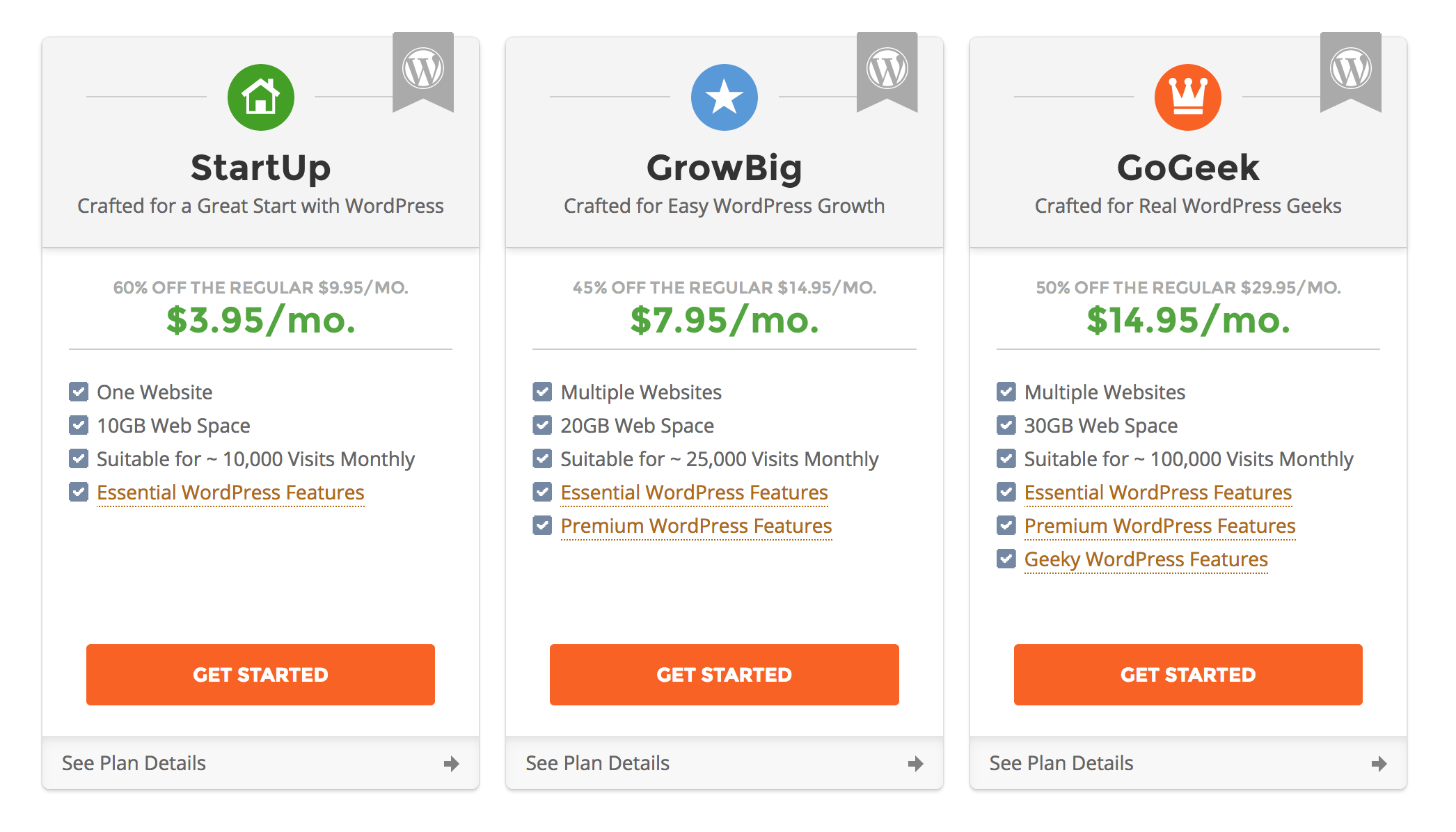
Task: Expand See Plan Details for StartUp
Action: tap(134, 763)
